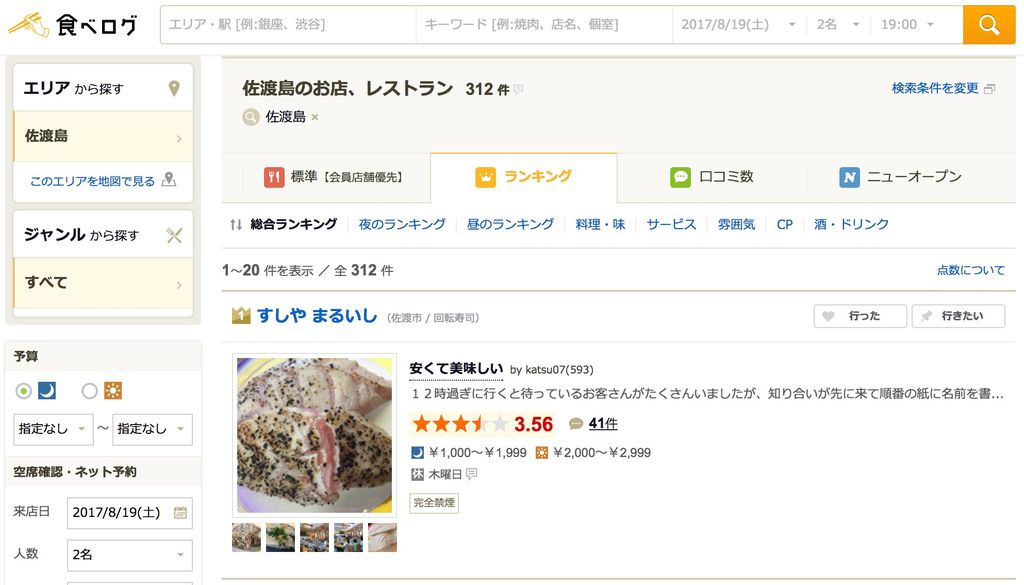Mark すしや まるいし as 行った
The height and width of the screenshot is (585, 1024).
pos(860,316)
